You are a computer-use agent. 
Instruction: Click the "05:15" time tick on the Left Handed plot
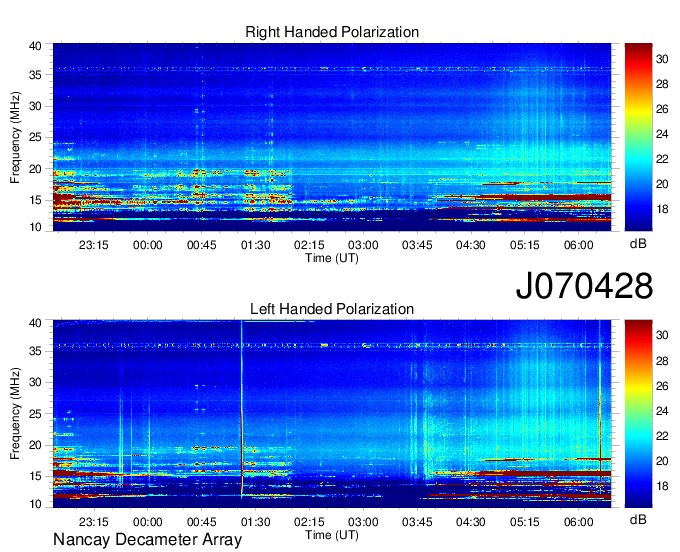[x=525, y=522]
